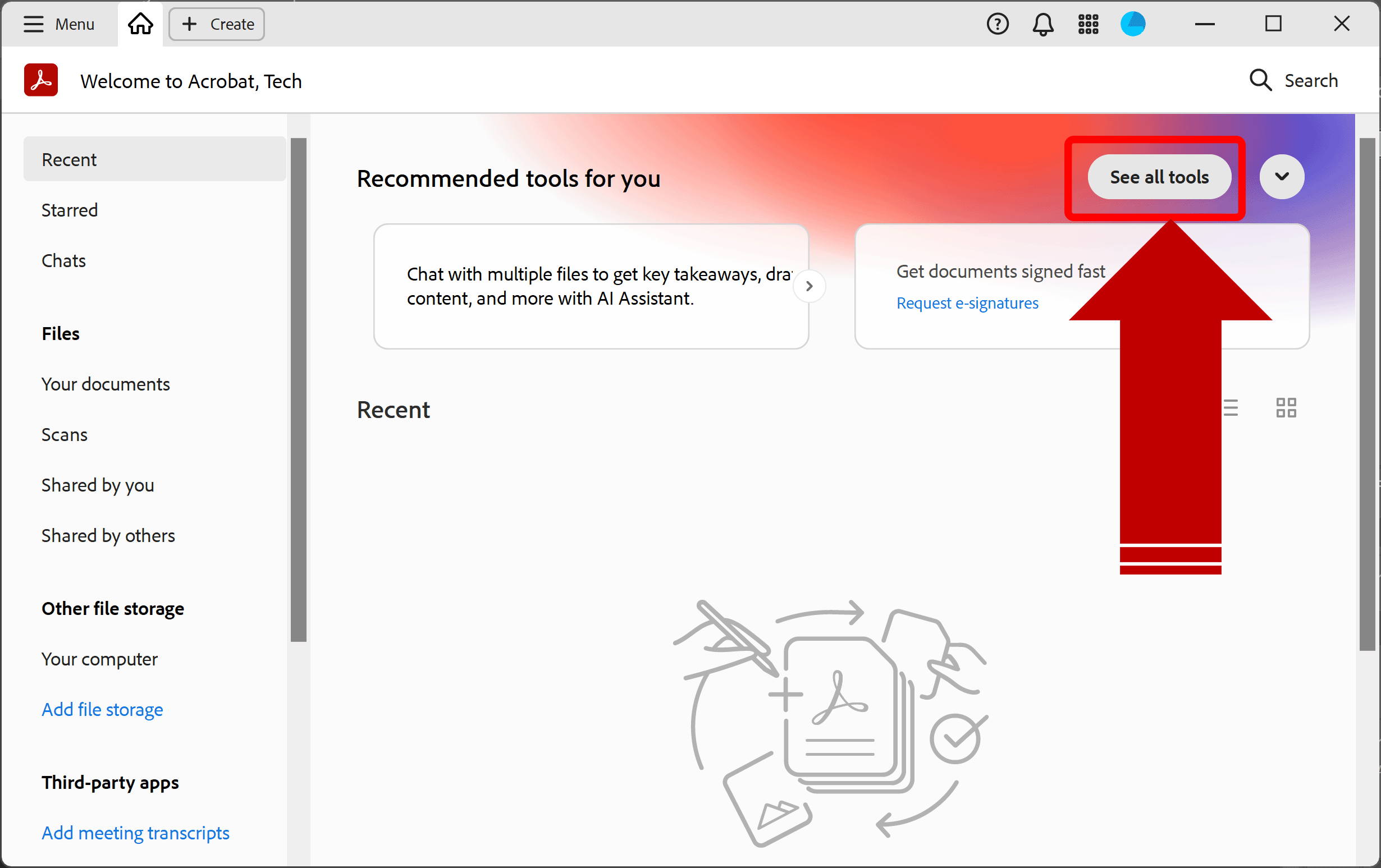Viewport: 1381px width, 868px height.
Task: Open Your documents in sidebar
Action: pos(106,384)
